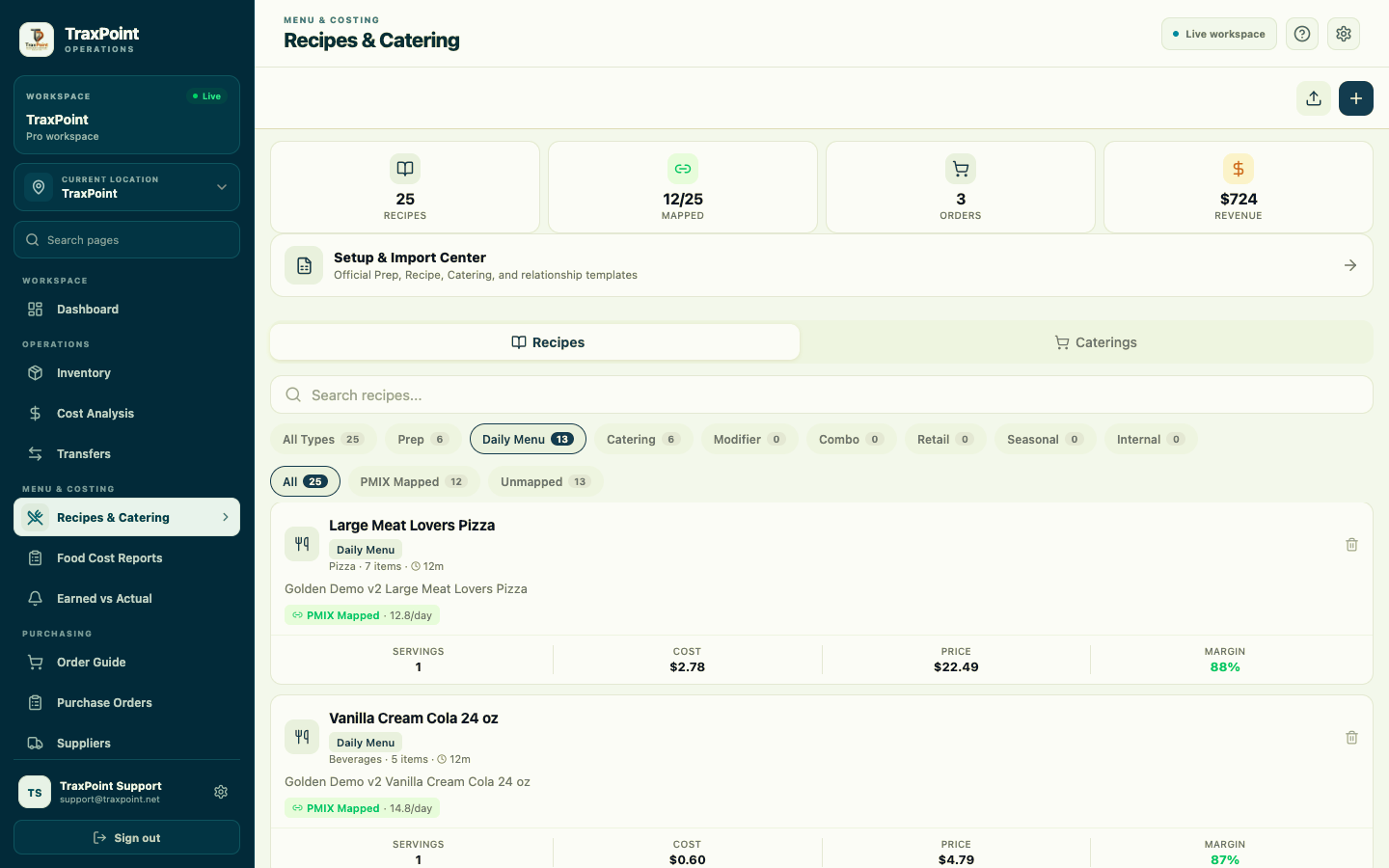This screenshot has width=1389, height=868.
Task: Click the Transfers arrows icon in sidebar
Action: (x=36, y=454)
